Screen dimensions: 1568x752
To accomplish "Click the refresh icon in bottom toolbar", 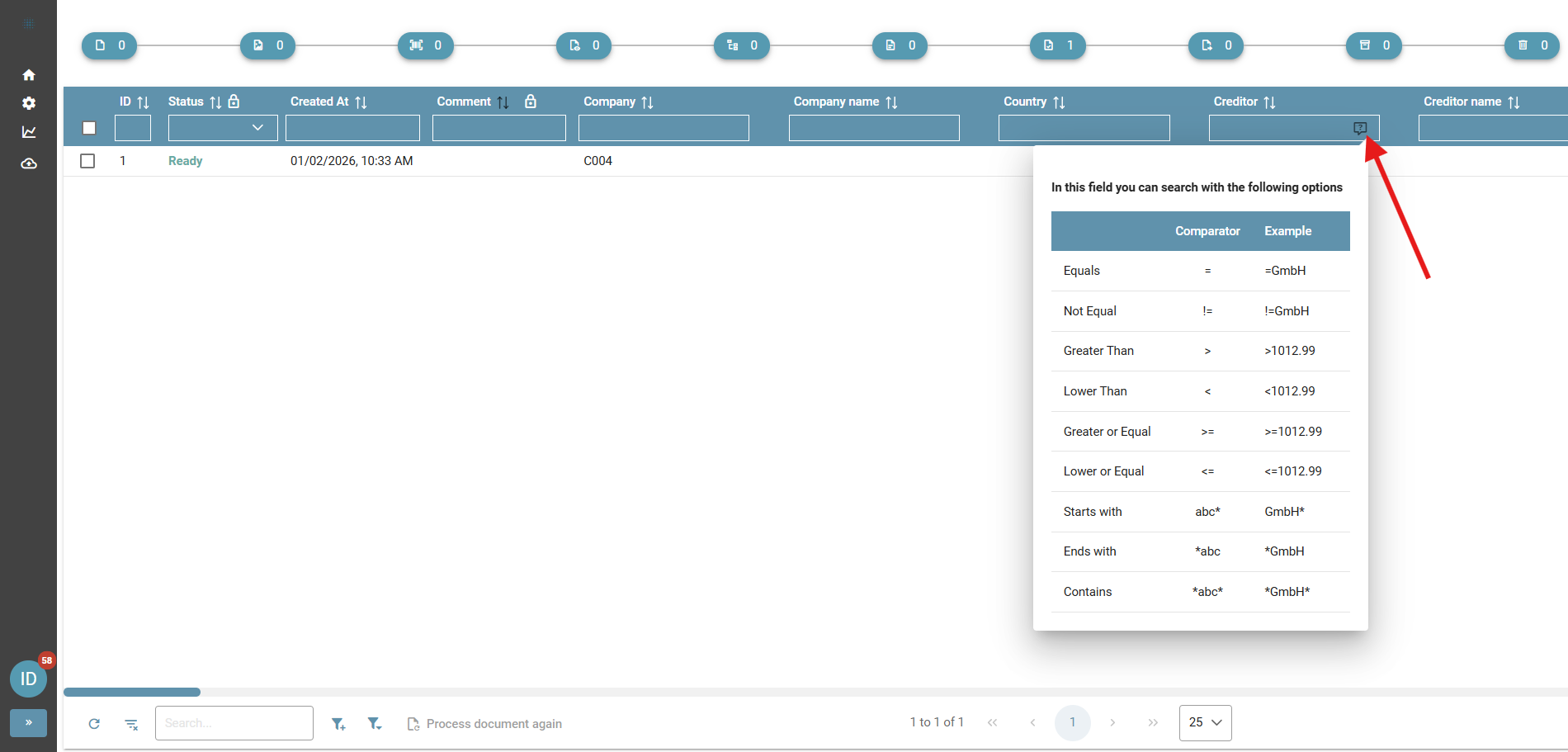I will (94, 724).
